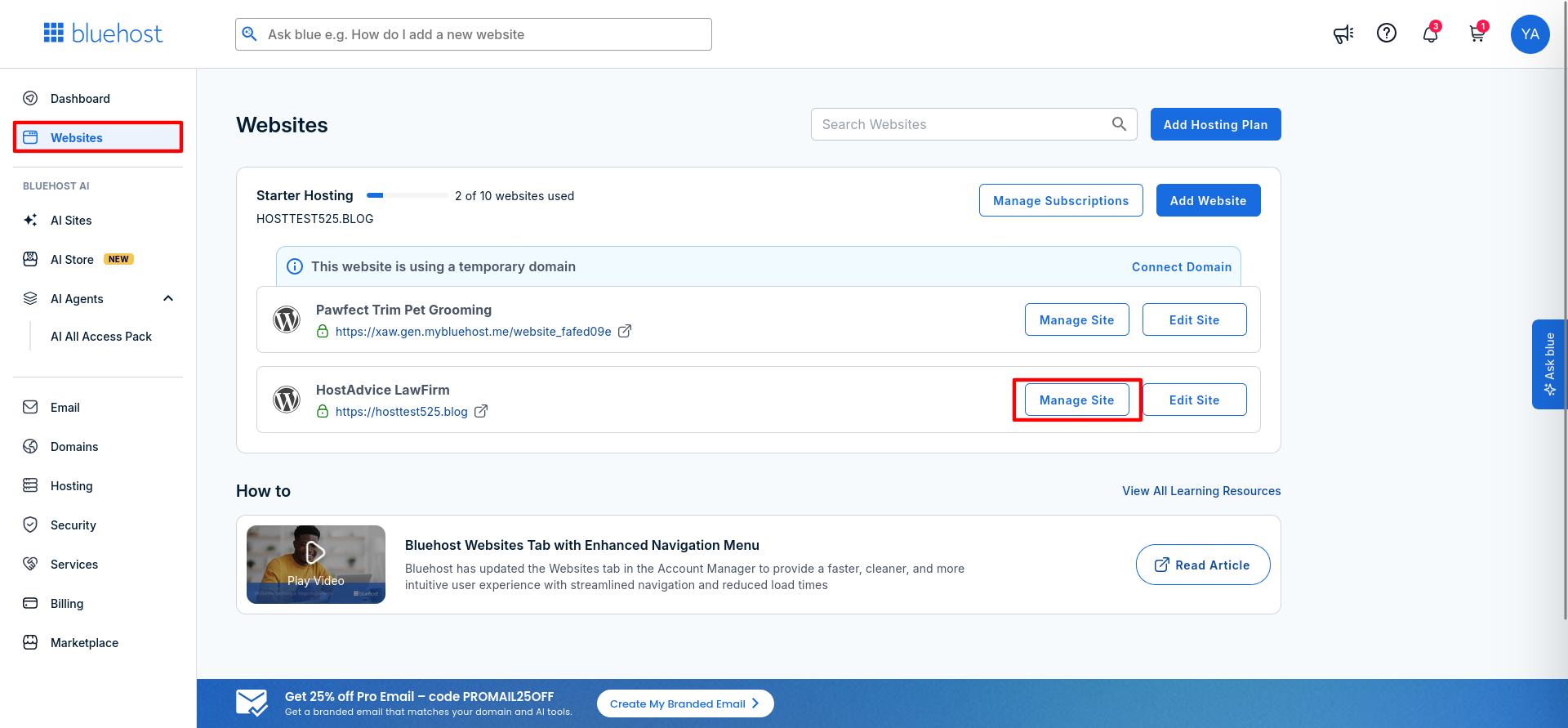This screenshot has width=1568, height=728.
Task: Click the page vertical scrollbar
Action: (1565, 310)
